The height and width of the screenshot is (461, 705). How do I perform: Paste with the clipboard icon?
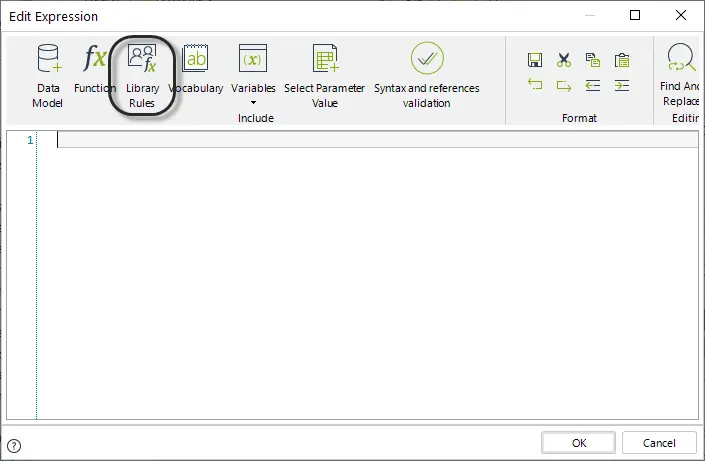click(622, 60)
